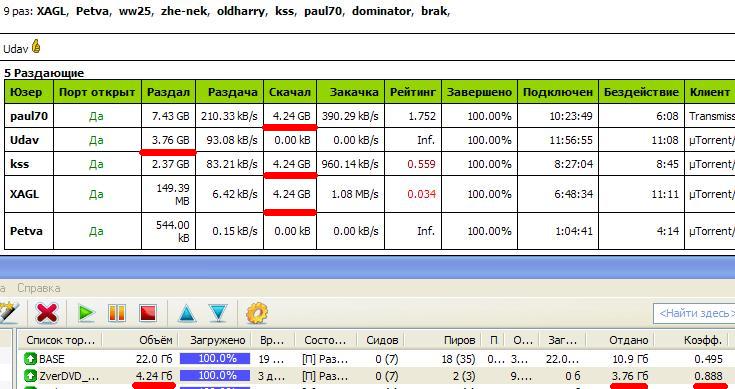Click the Раздача table header
Image resolution: width=735 pixels, height=389 pixels.
(x=230, y=92)
